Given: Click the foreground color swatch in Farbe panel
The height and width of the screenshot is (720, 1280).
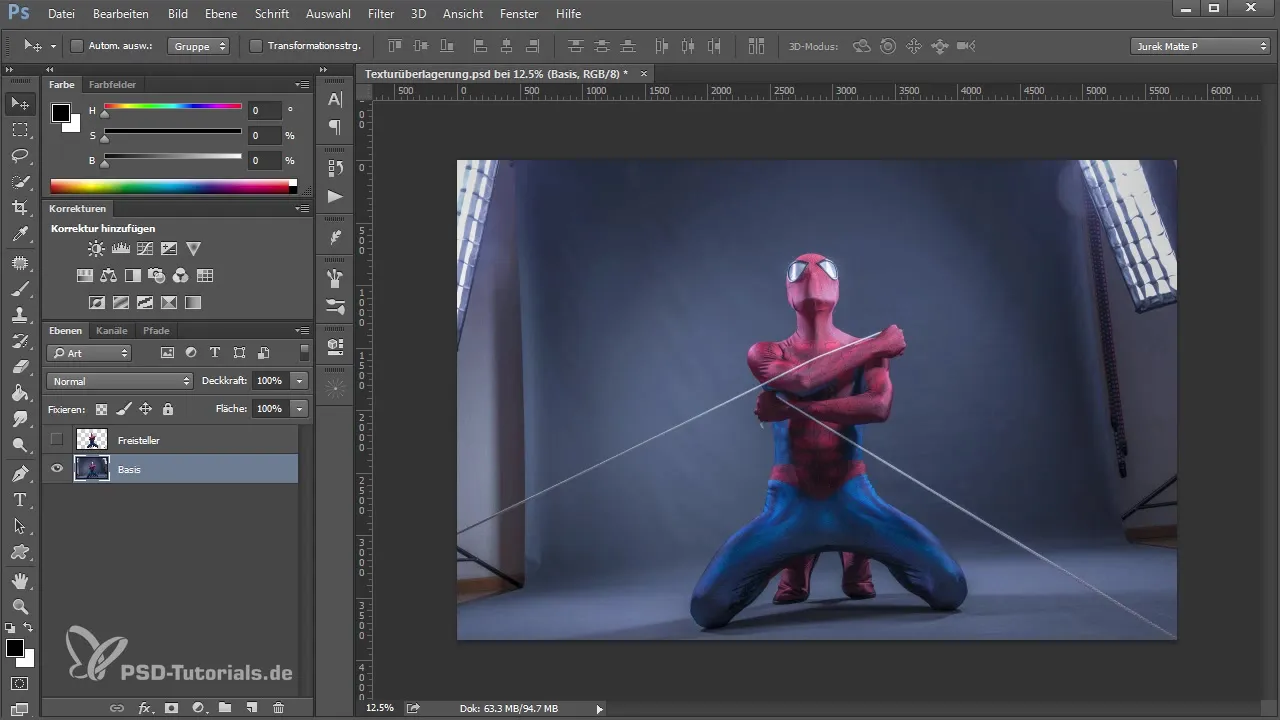Looking at the screenshot, I should 61,112.
